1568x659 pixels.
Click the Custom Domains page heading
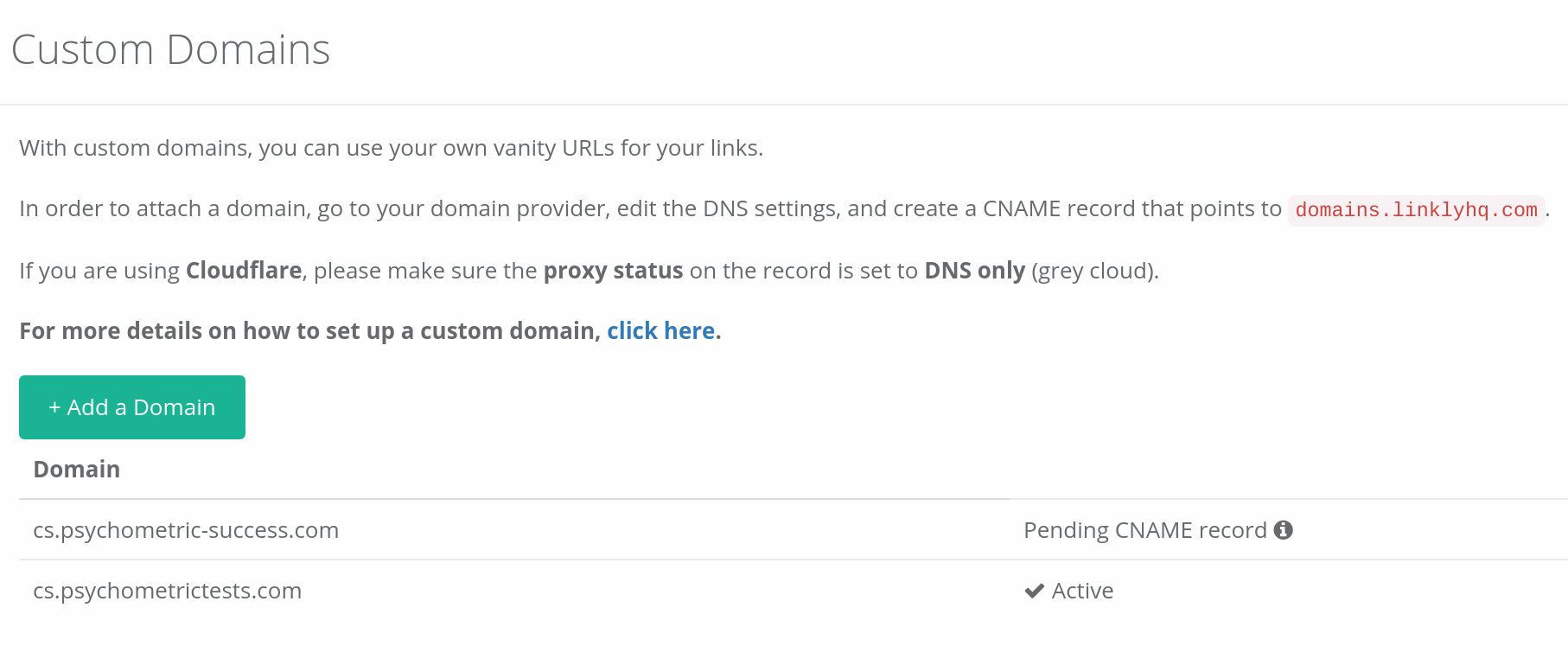click(170, 49)
